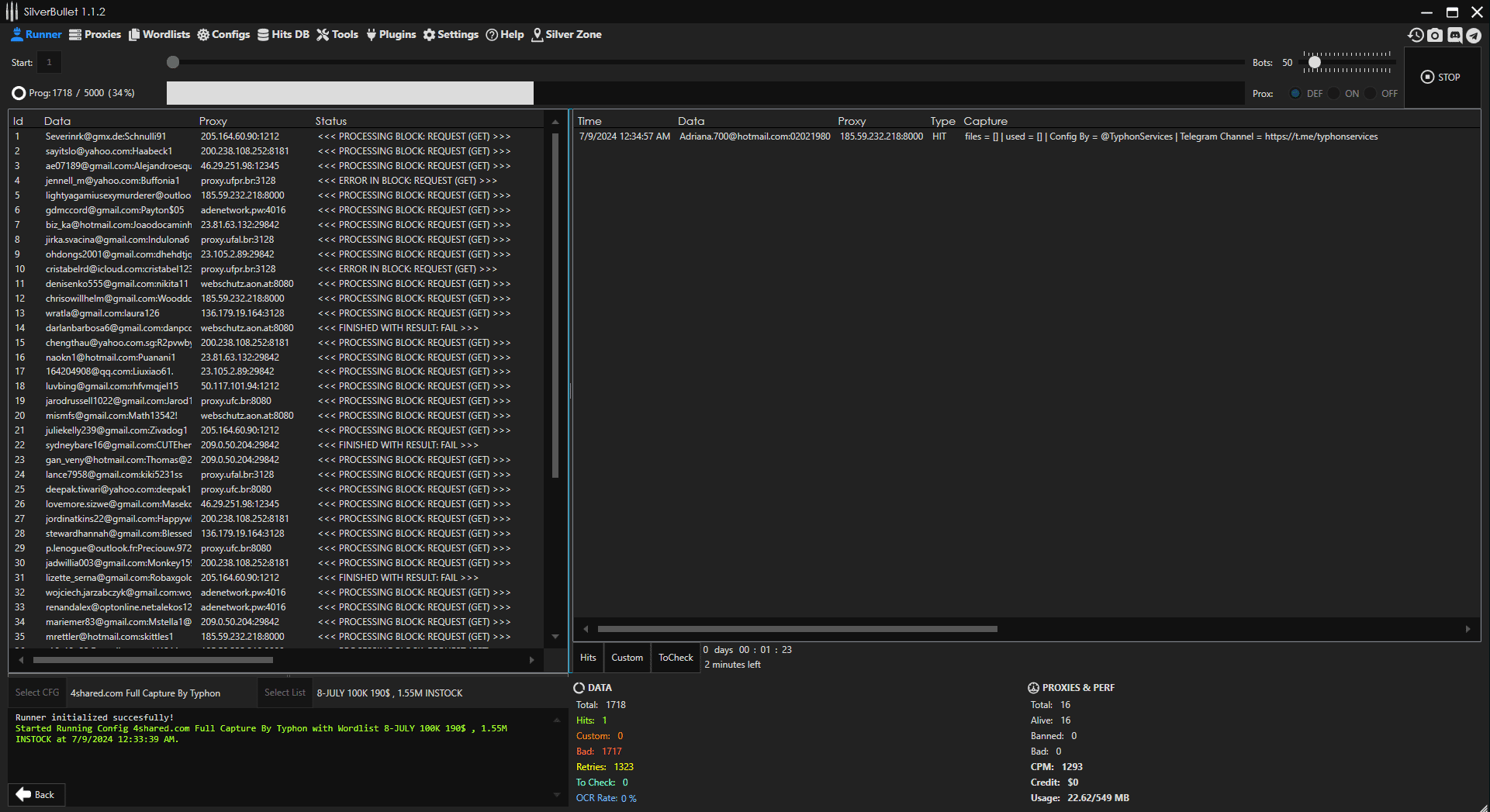This screenshot has height=812, width=1490.
Task: Select the OFF proxy radio button
Action: click(x=1371, y=93)
